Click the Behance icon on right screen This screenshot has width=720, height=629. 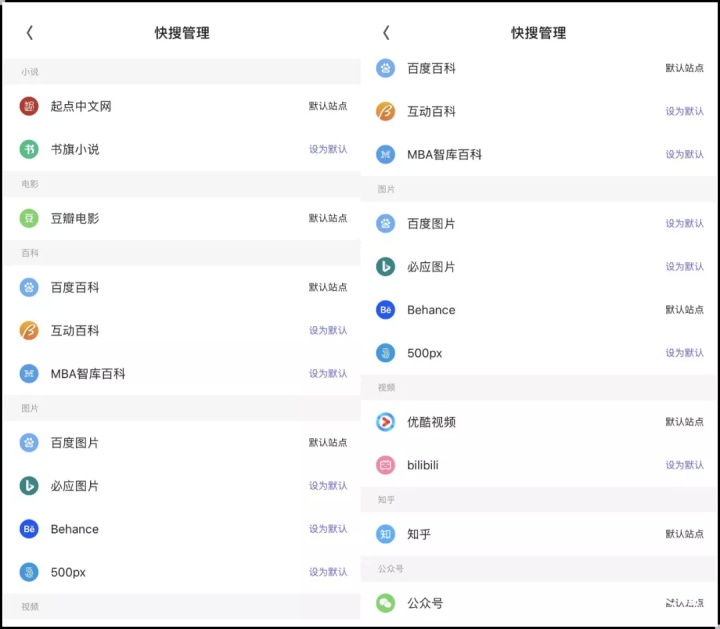(386, 310)
